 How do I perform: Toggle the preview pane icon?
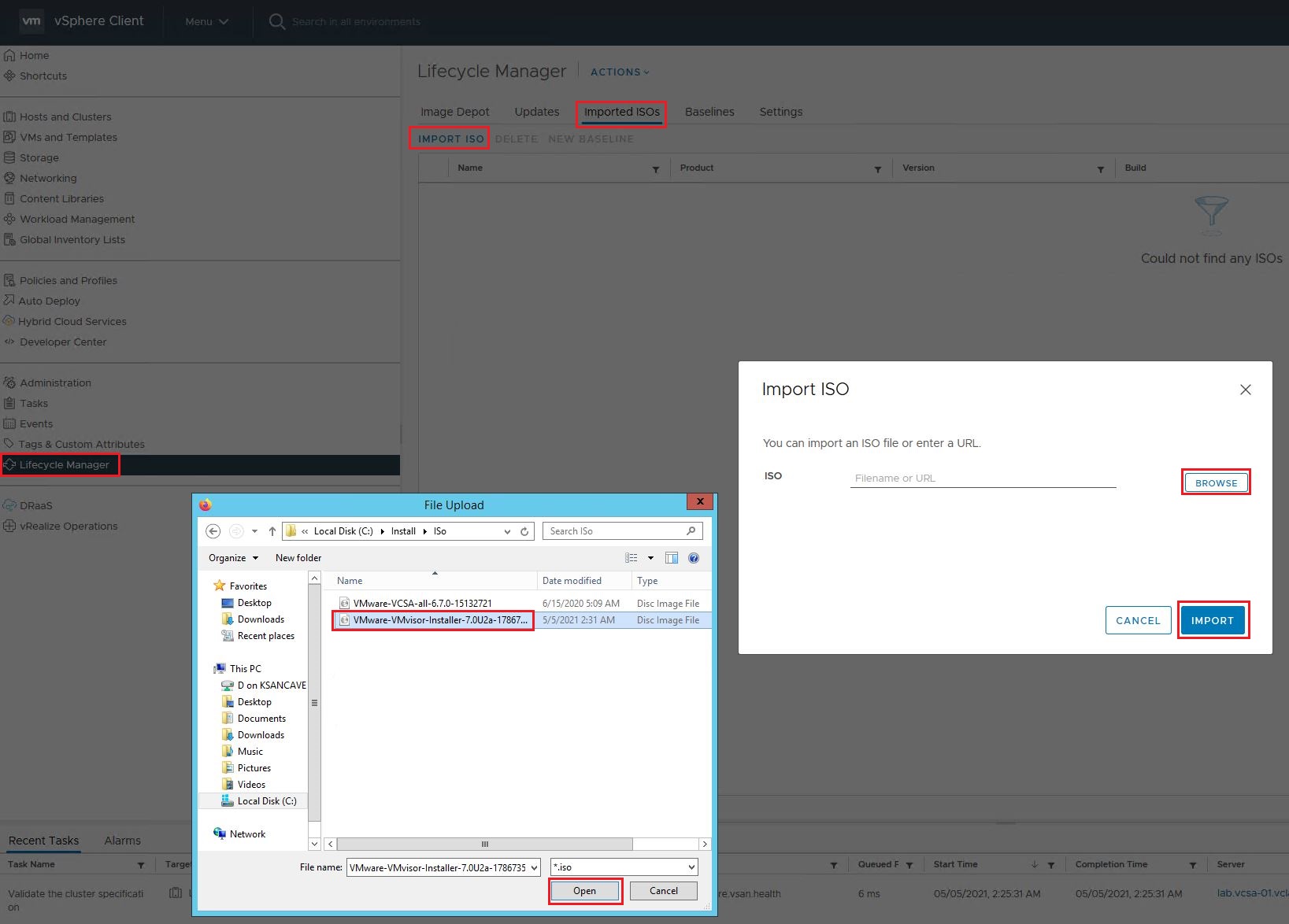pyautogui.click(x=672, y=558)
